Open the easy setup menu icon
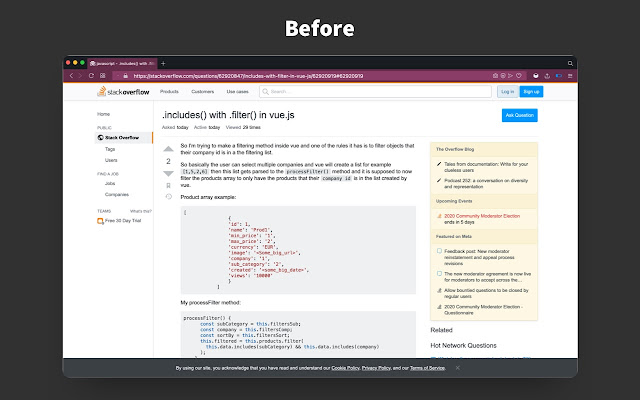This screenshot has width=640, height=400. [x=570, y=76]
